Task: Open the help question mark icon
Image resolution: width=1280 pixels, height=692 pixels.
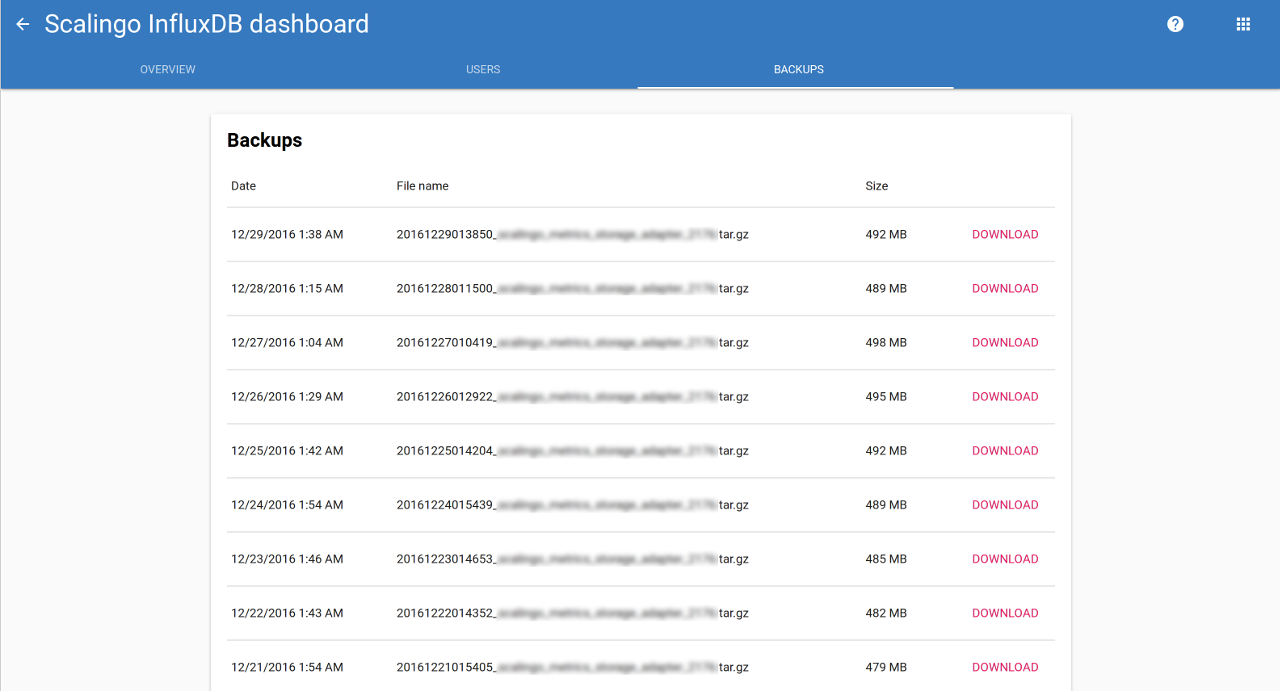Action: 1175,24
